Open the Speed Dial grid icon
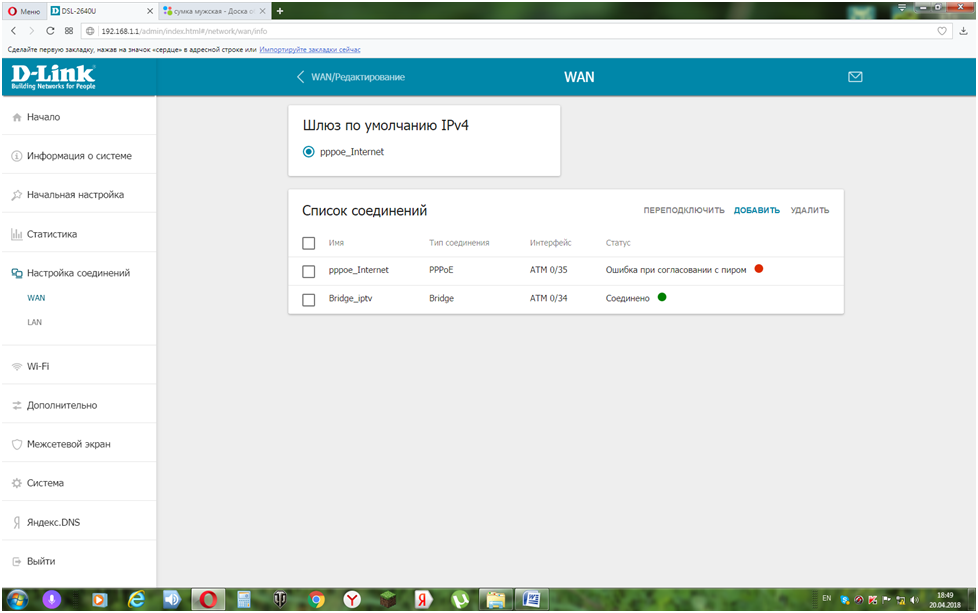This screenshot has width=978, height=613. (69, 31)
